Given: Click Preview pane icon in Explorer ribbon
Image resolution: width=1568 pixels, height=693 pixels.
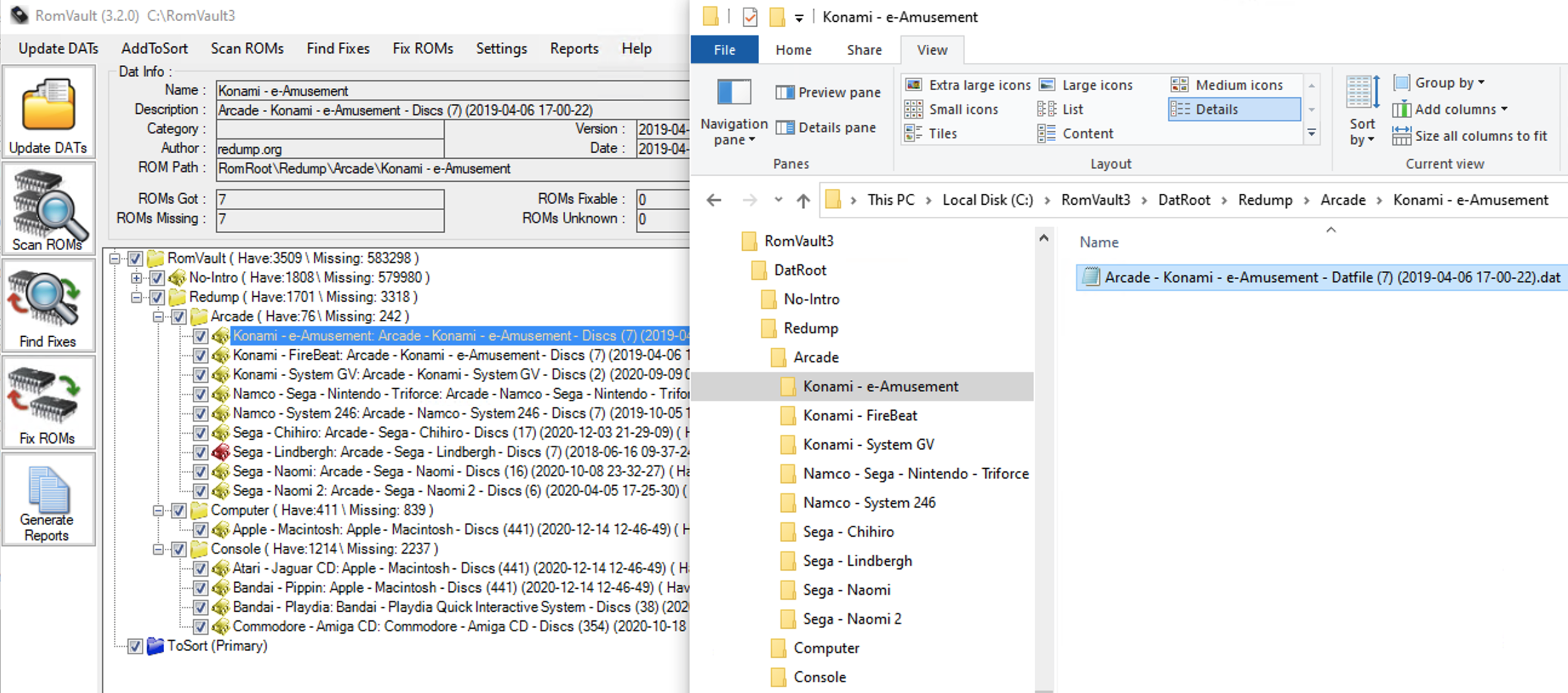Looking at the screenshot, I should (785, 93).
